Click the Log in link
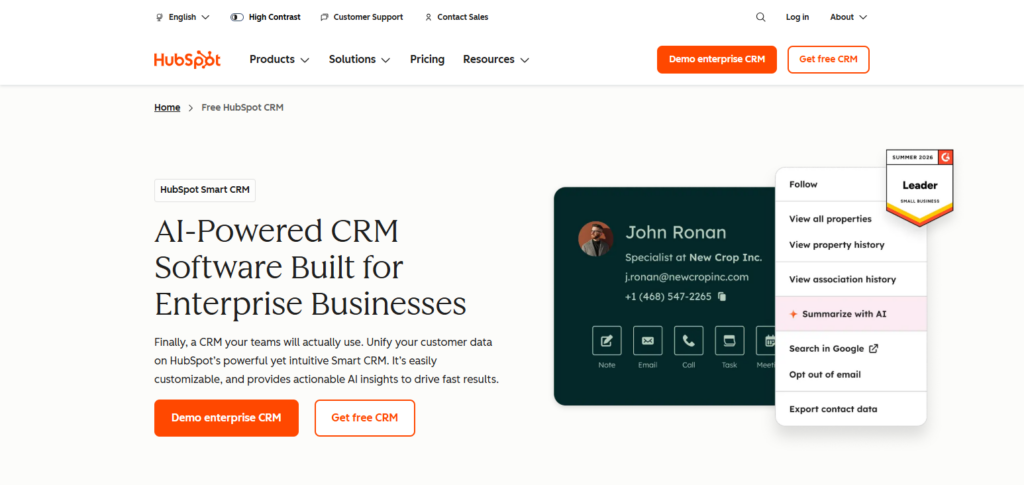1024x485 pixels. (x=797, y=17)
